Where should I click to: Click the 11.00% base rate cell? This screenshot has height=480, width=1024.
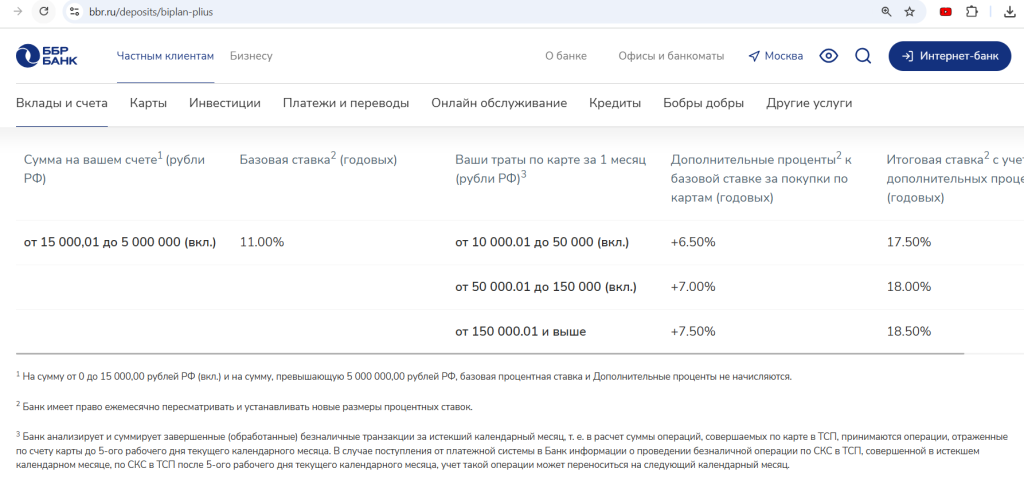pyautogui.click(x=262, y=242)
